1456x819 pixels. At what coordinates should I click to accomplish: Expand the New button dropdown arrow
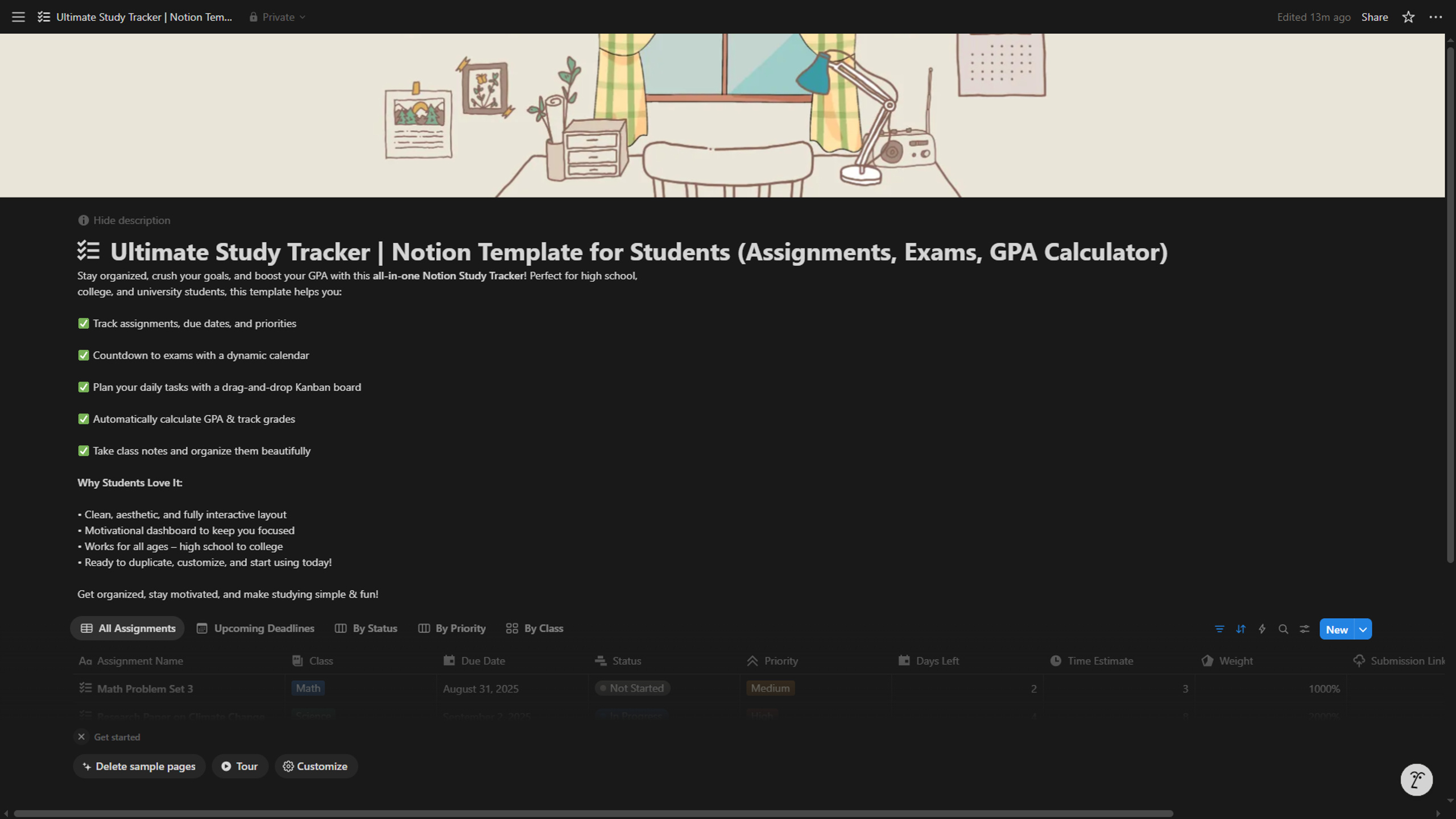[1363, 629]
